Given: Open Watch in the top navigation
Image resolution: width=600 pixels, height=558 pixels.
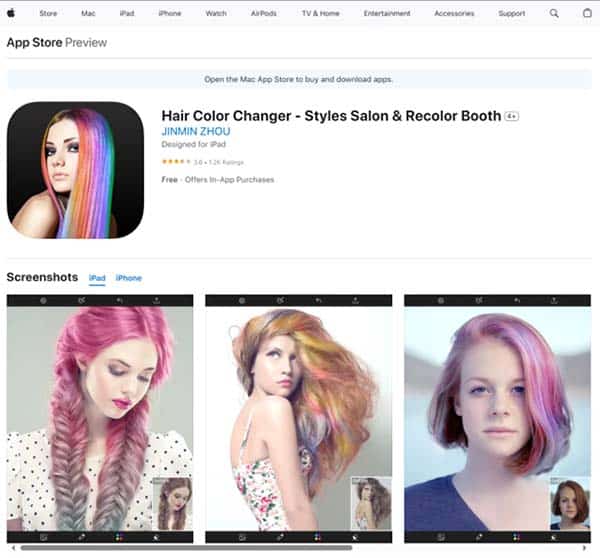Looking at the screenshot, I should click(216, 13).
